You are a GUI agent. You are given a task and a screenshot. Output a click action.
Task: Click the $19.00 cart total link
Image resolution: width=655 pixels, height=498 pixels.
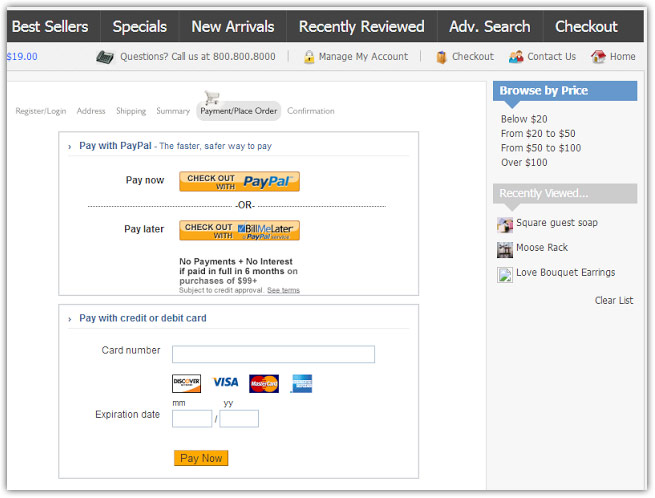pyautogui.click(x=22, y=56)
